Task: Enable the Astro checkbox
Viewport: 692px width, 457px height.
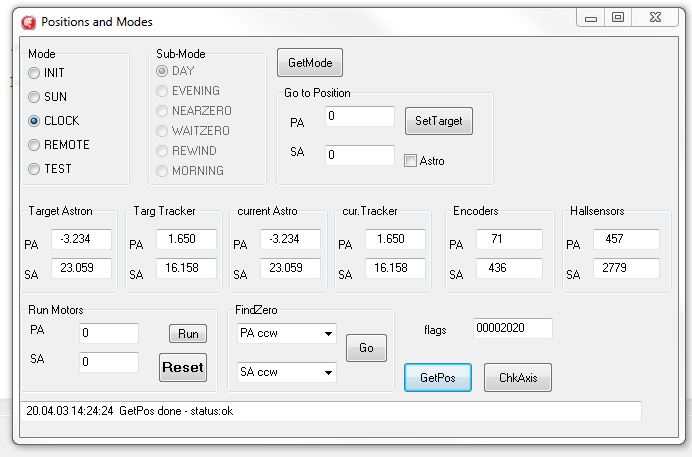Action: point(410,160)
